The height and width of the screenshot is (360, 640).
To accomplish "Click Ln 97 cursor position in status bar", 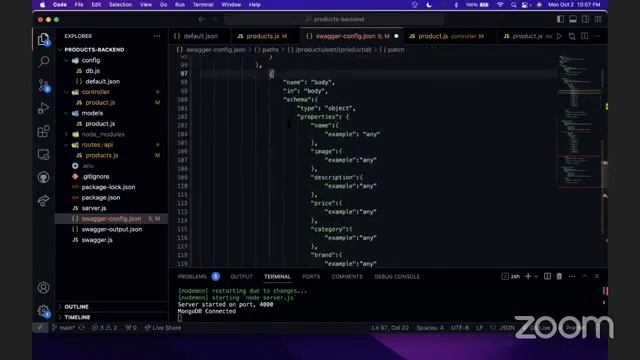I will click(x=390, y=328).
